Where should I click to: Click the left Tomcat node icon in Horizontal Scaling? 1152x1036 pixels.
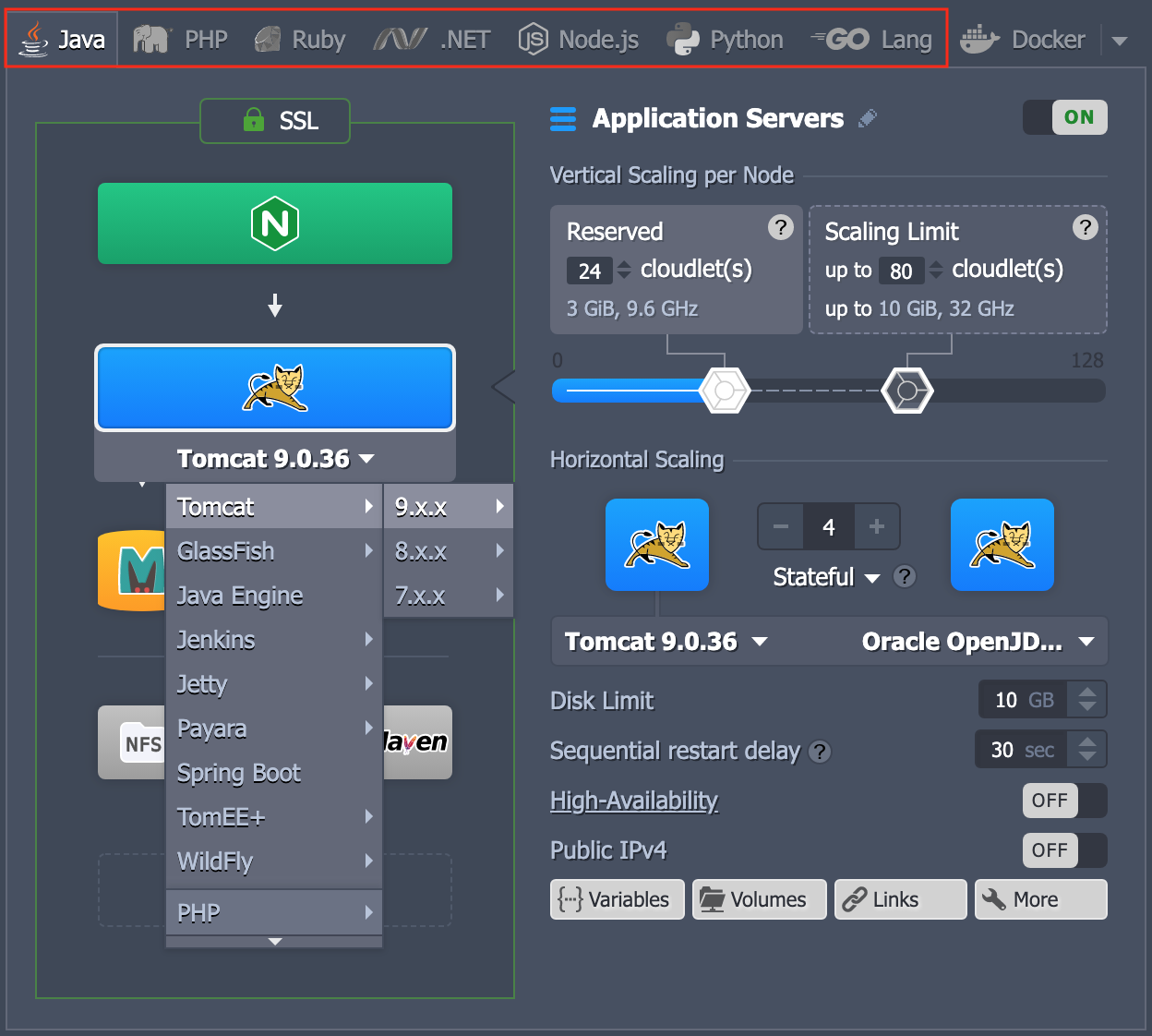pyautogui.click(x=657, y=545)
